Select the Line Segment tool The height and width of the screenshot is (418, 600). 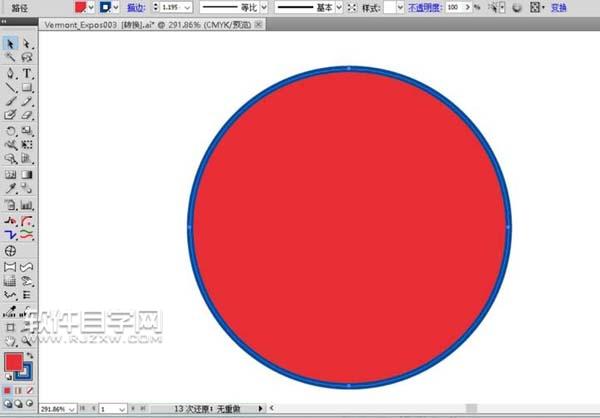tap(10, 88)
